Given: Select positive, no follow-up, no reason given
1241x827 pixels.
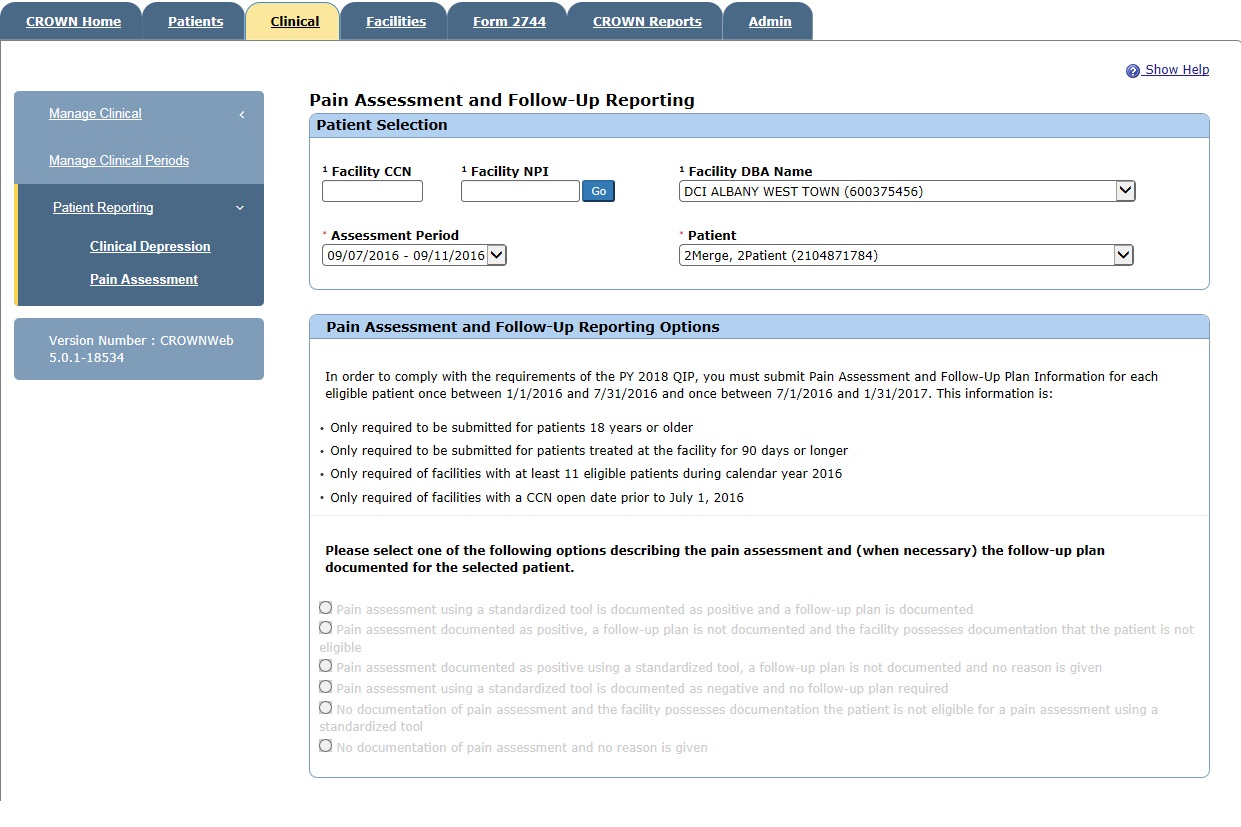Looking at the screenshot, I should (326, 665).
